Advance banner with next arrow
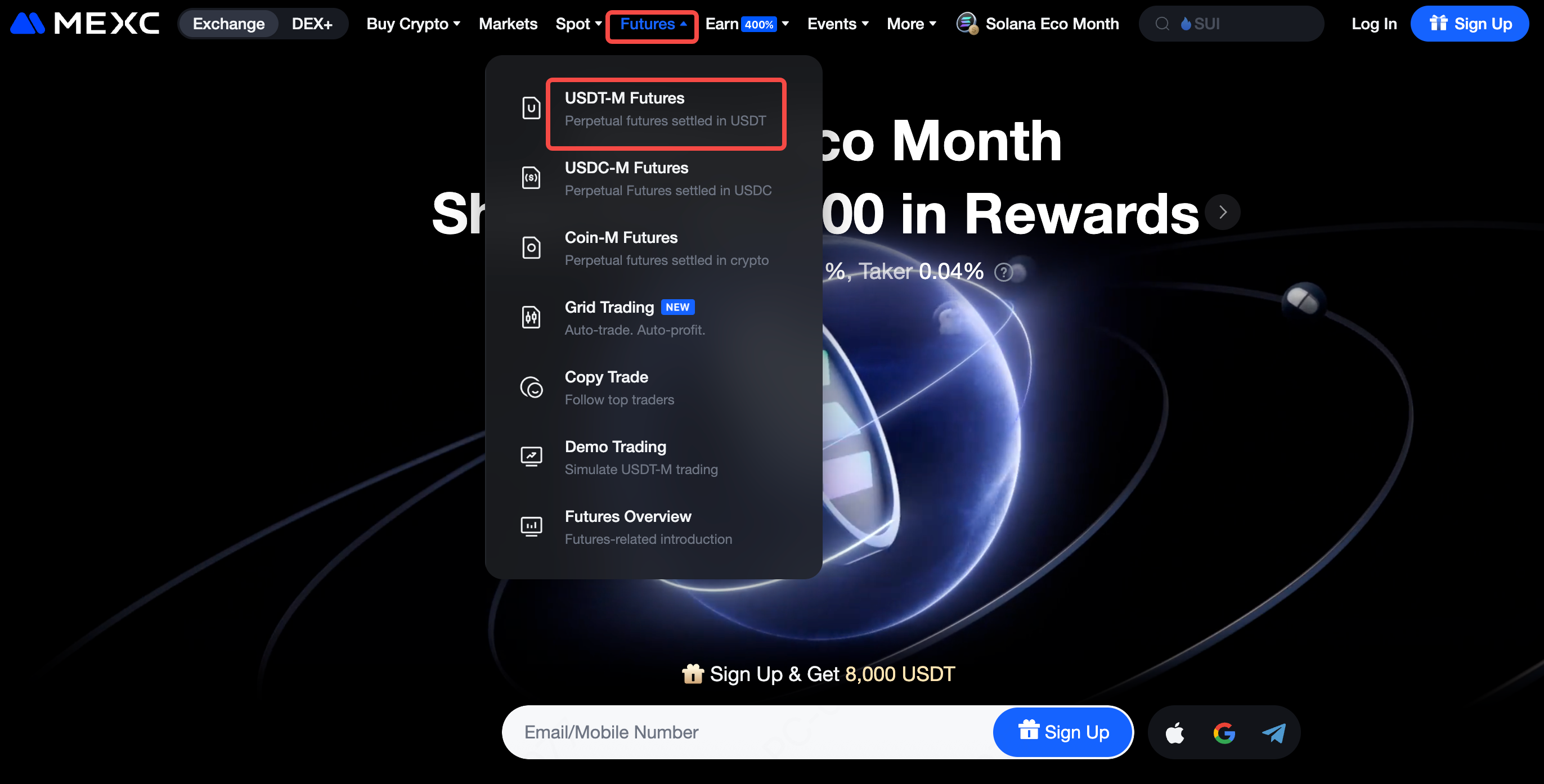The height and width of the screenshot is (784, 1544). 1223,212
